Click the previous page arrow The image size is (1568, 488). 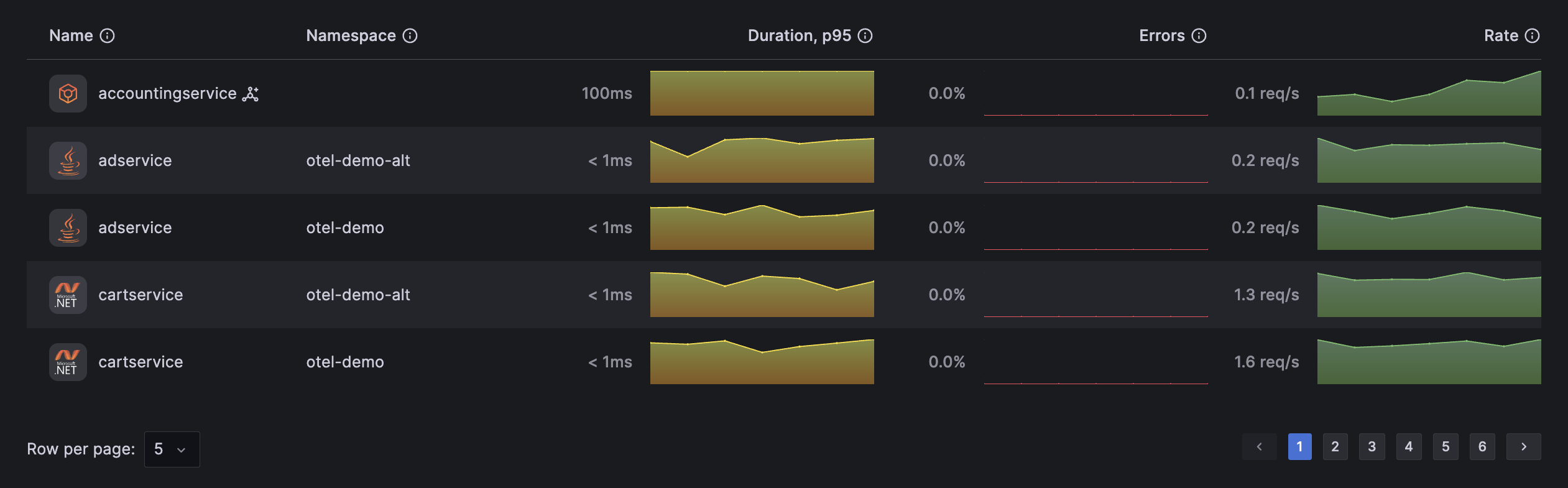pyautogui.click(x=1259, y=447)
